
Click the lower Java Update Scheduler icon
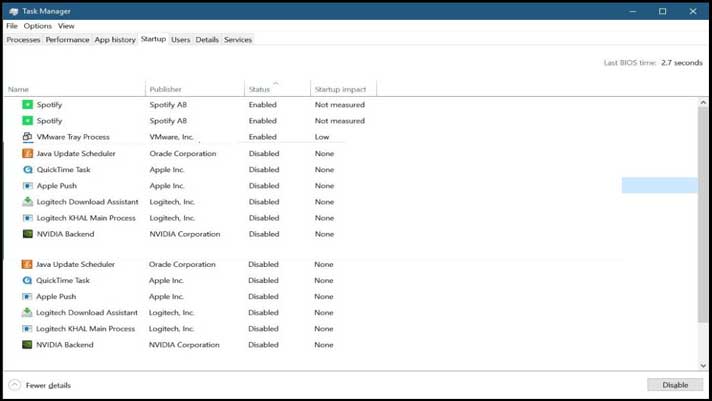coord(27,264)
